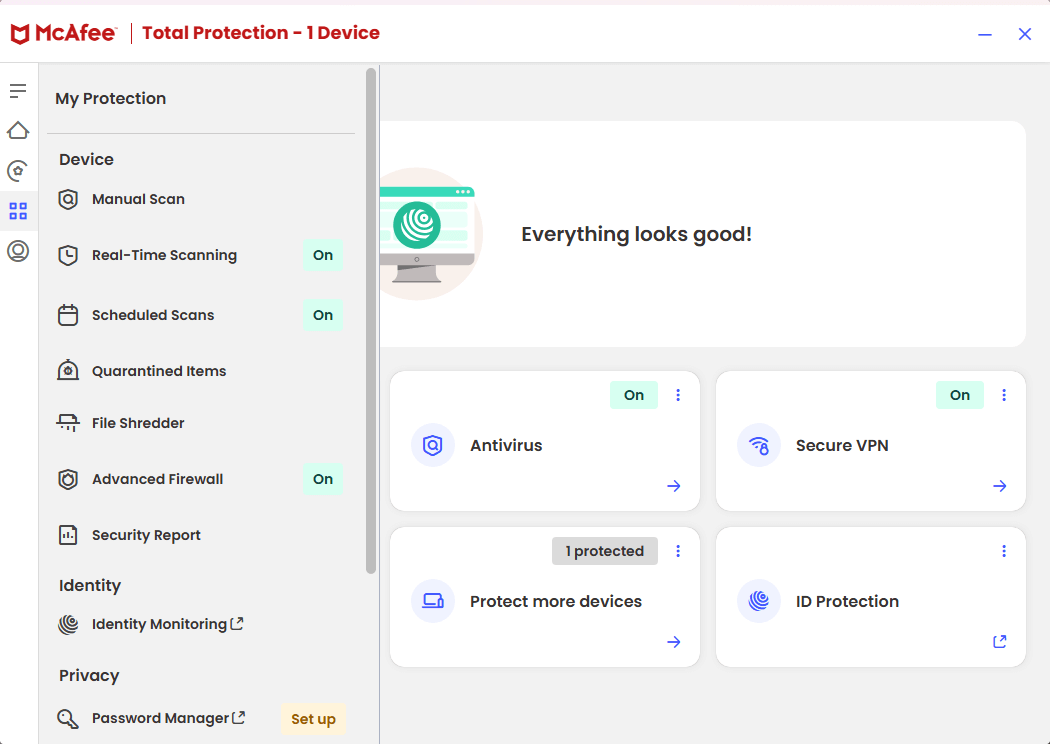Viewport: 1050px width, 744px height.
Task: Click the On badge on Antivirus card
Action: point(633,395)
